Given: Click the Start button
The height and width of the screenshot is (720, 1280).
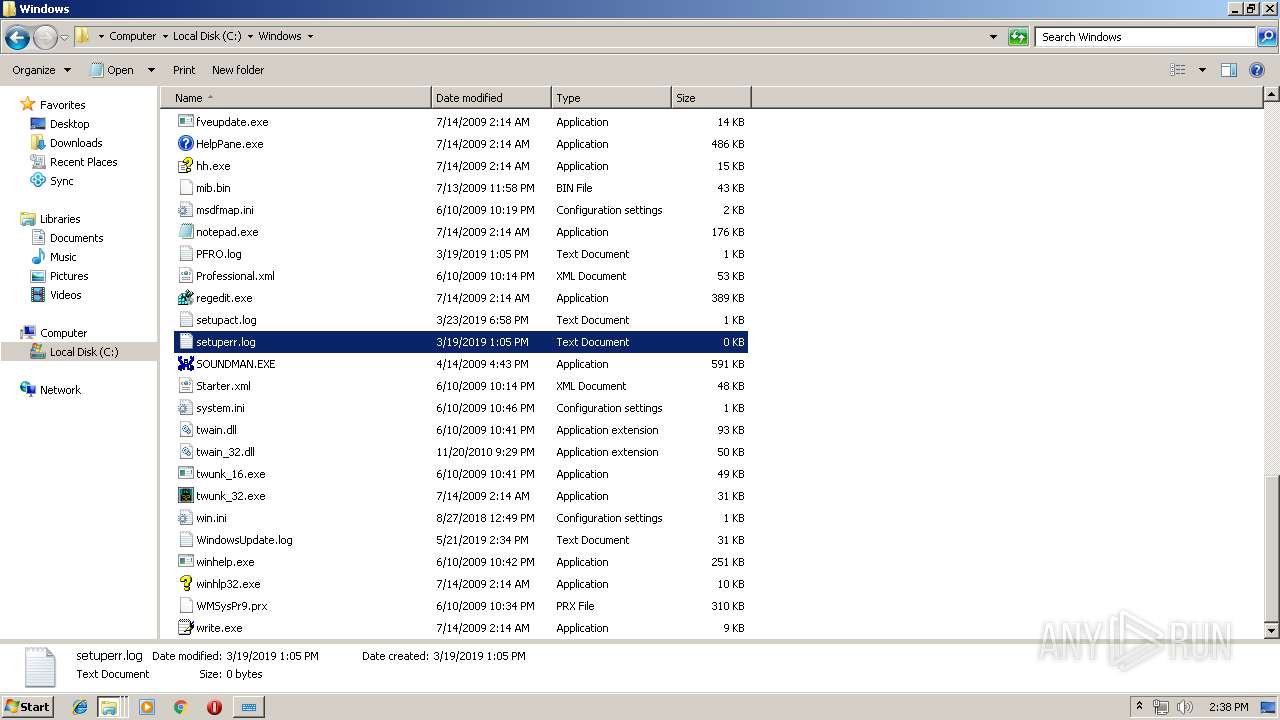Looking at the screenshot, I should point(28,706).
